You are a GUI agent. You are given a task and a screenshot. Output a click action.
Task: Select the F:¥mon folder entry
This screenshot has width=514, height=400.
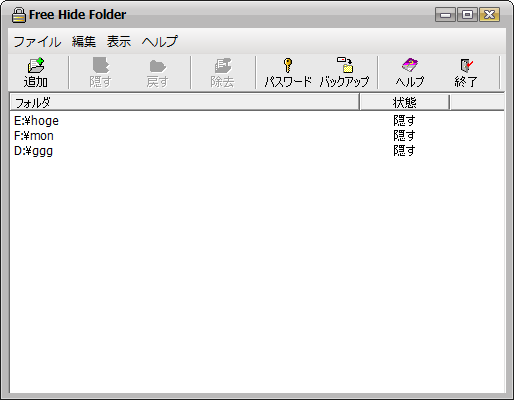[x=34, y=136]
